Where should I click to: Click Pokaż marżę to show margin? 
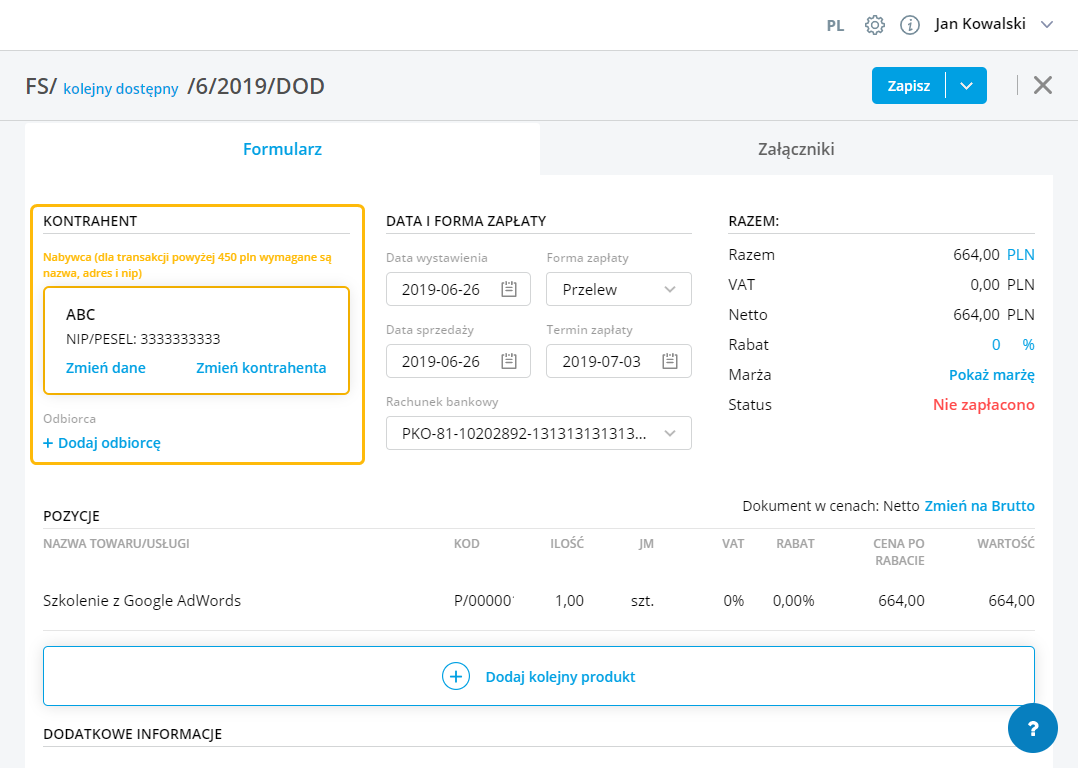click(x=991, y=375)
